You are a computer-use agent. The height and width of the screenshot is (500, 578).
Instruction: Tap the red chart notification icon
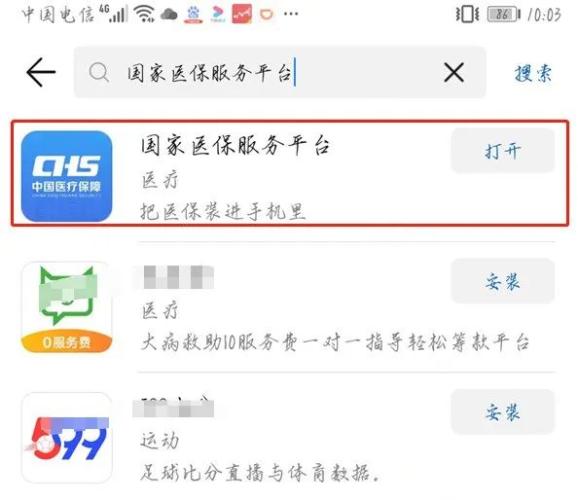click(242, 14)
